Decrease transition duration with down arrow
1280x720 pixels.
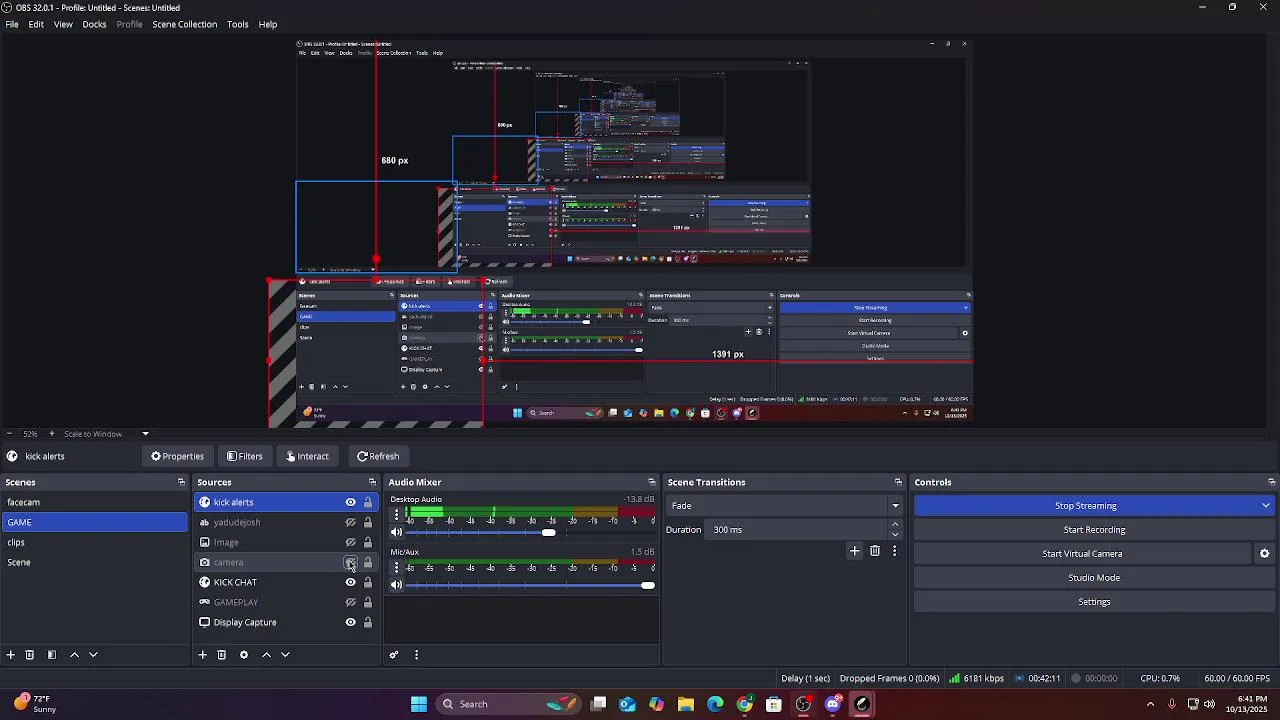895,534
